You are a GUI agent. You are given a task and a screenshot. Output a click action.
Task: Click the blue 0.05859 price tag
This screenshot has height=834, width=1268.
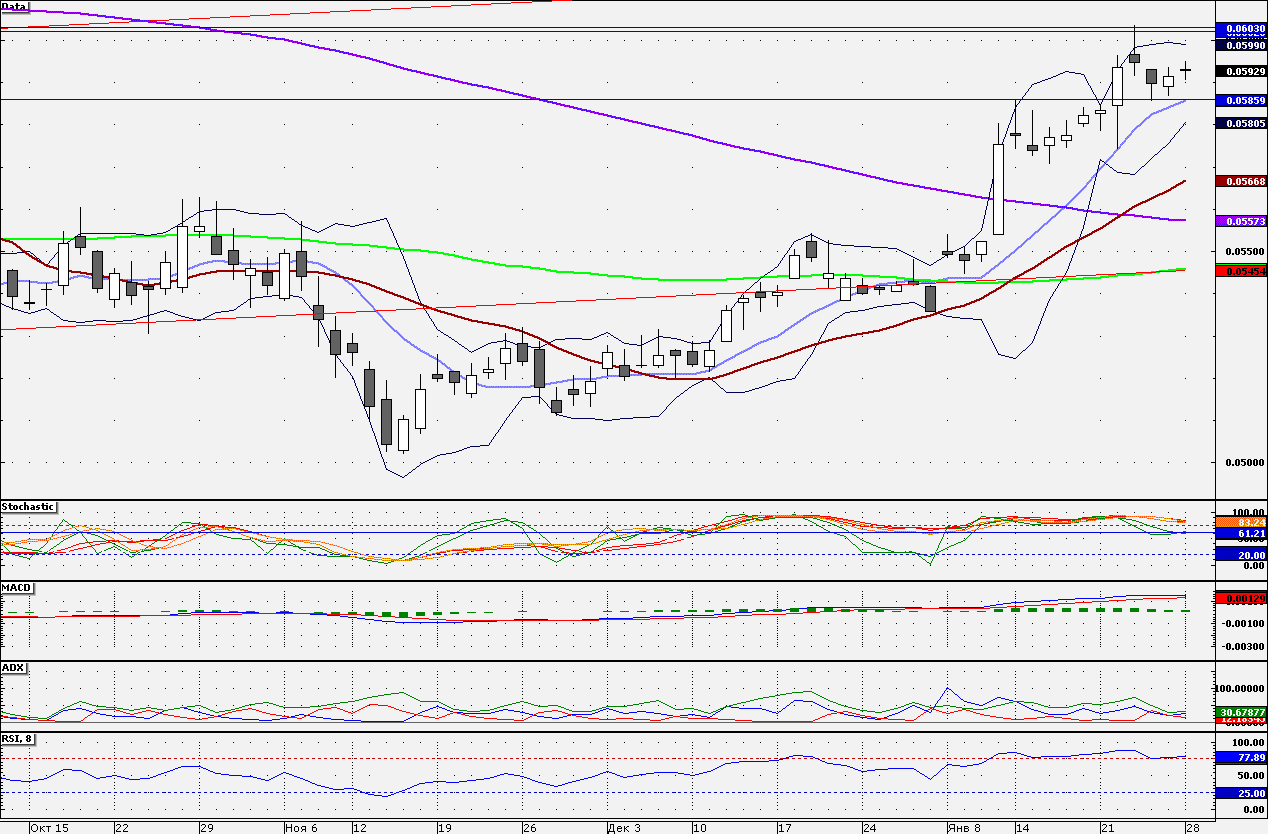1241,101
